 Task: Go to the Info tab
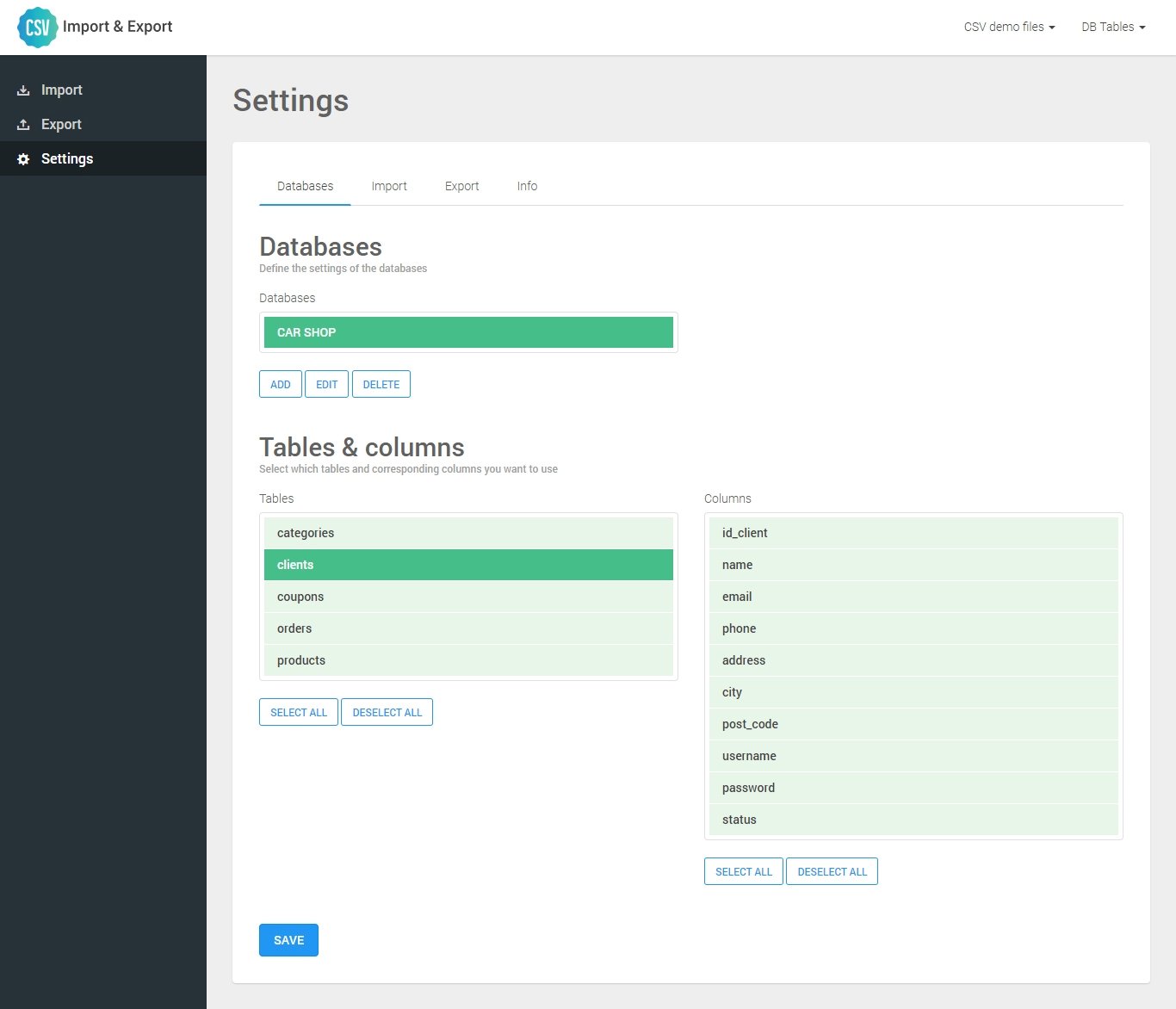[527, 186]
